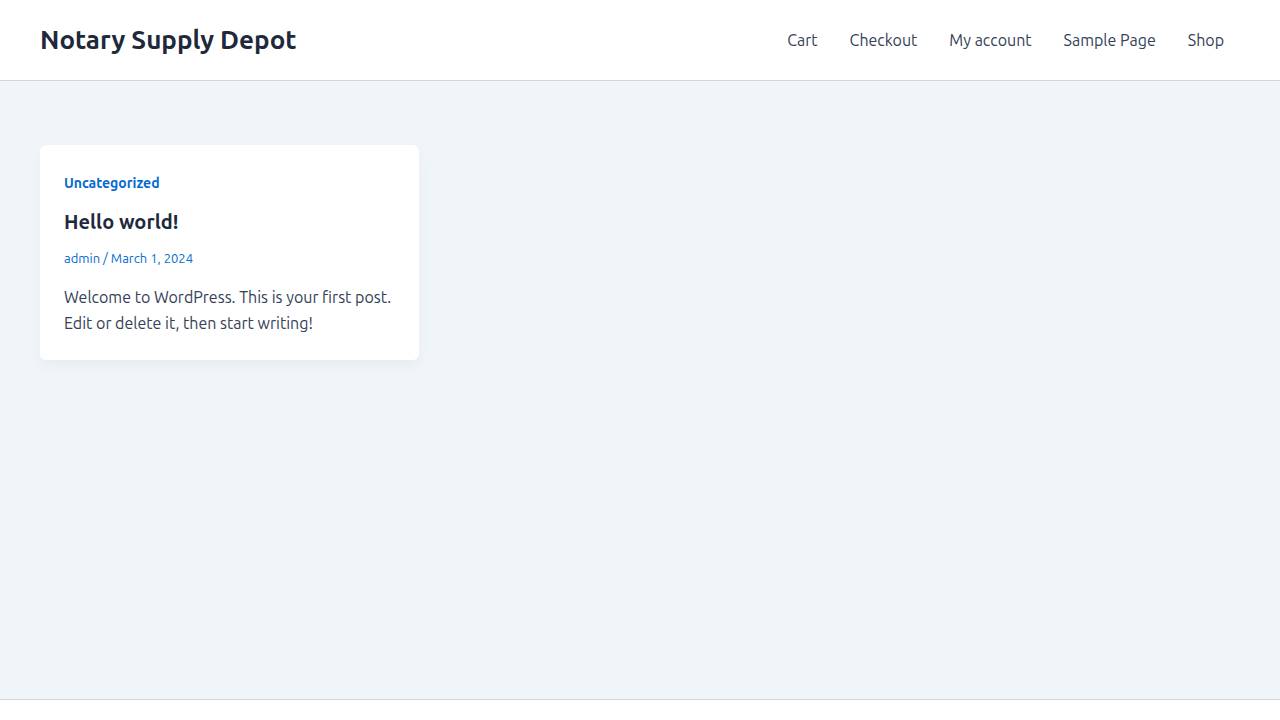Navigate to My account

990,40
